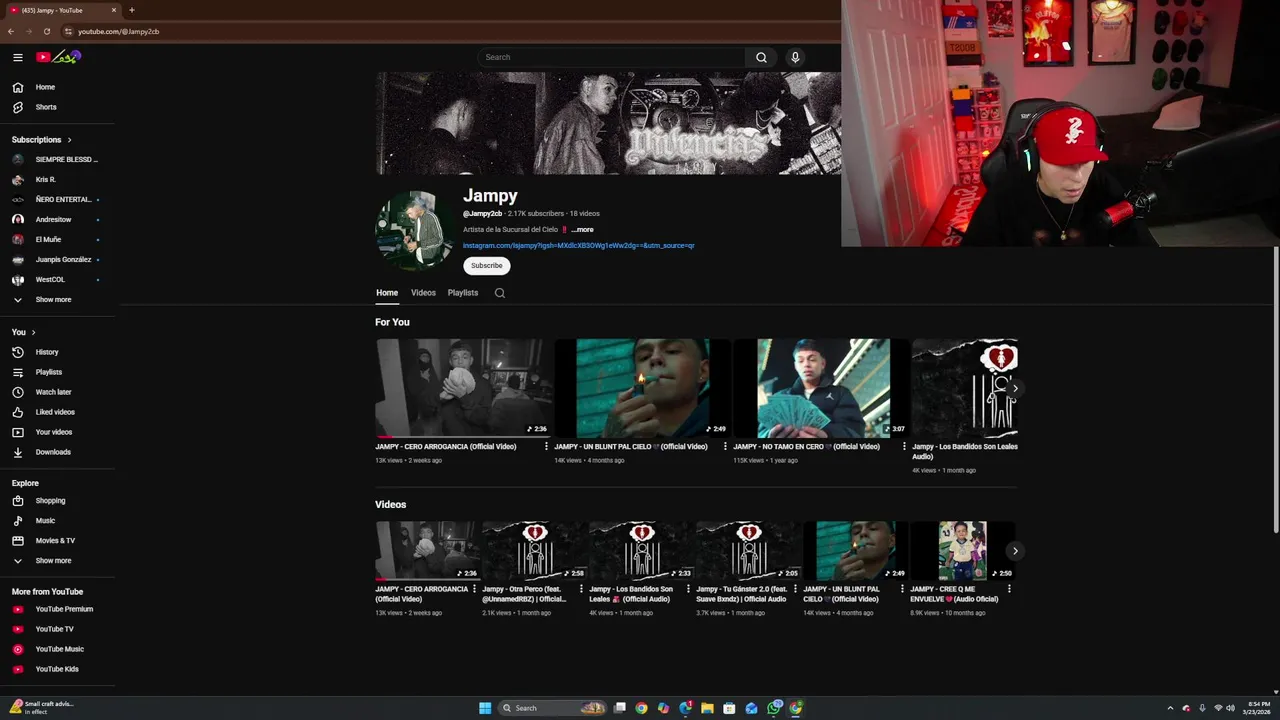Click the browser address bar URL
The image size is (1280, 720).
click(x=118, y=31)
